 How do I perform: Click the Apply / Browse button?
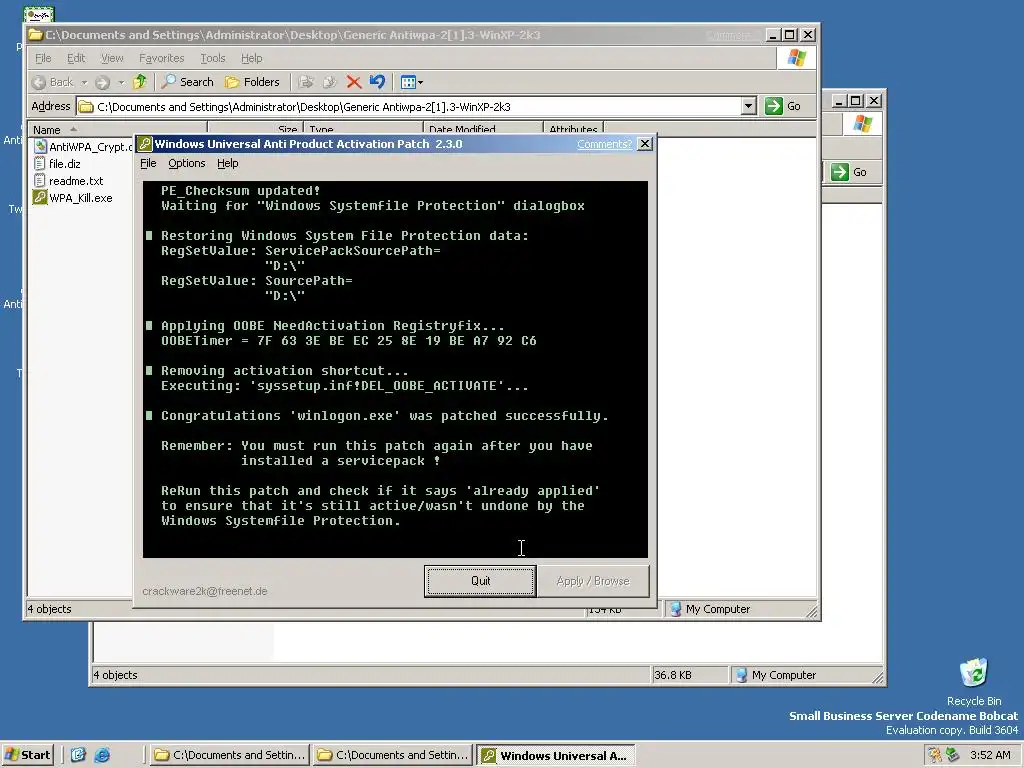[x=593, y=581]
